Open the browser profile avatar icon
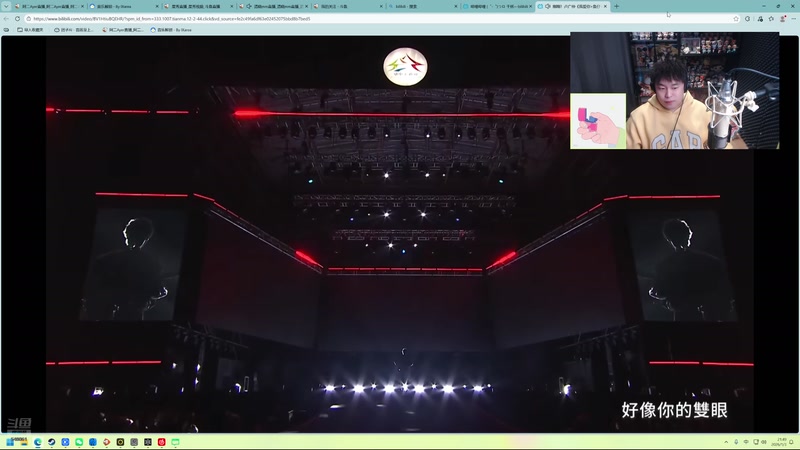800x450 pixels. (x=783, y=19)
